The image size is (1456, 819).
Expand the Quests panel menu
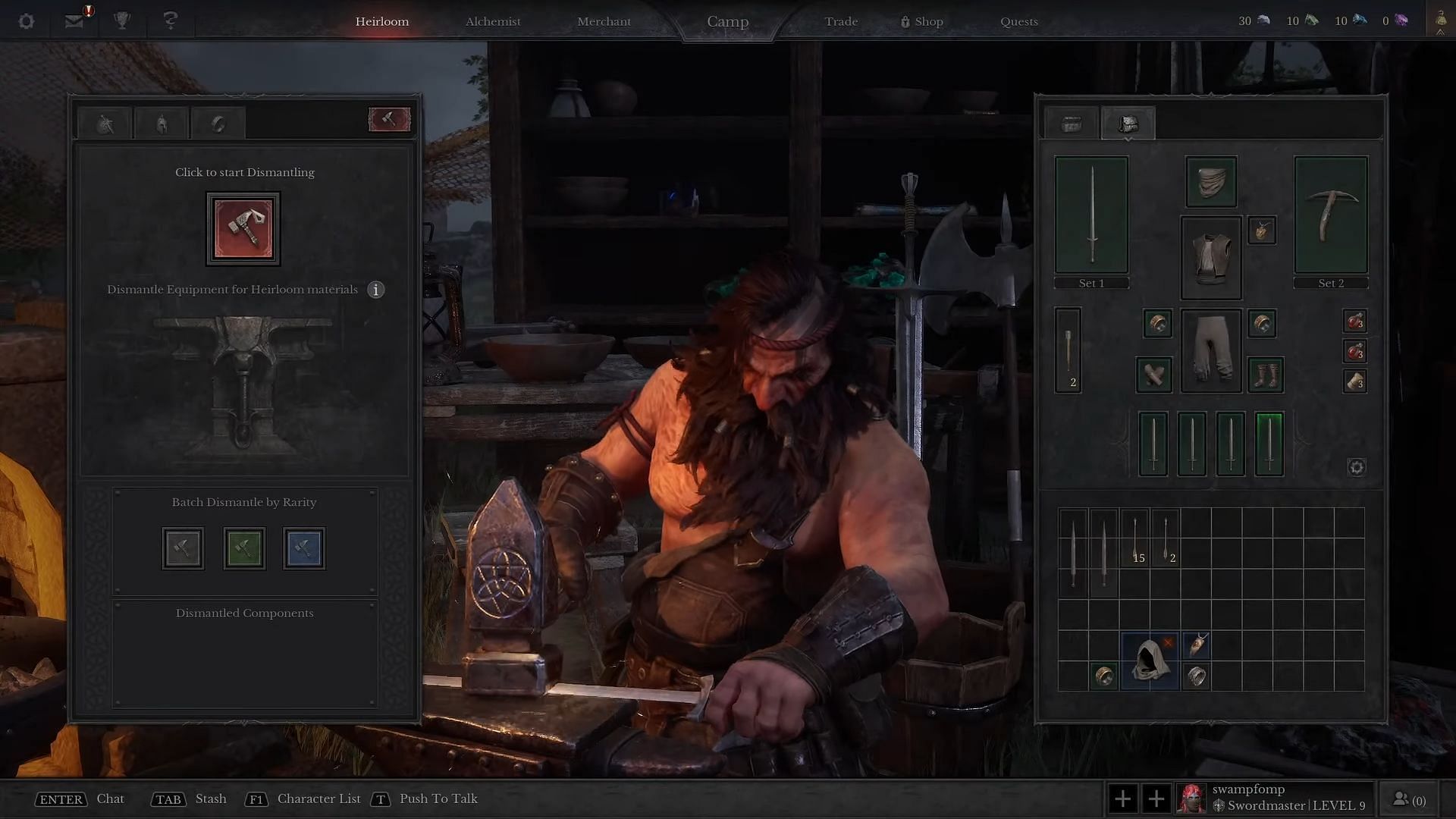pos(1018,20)
